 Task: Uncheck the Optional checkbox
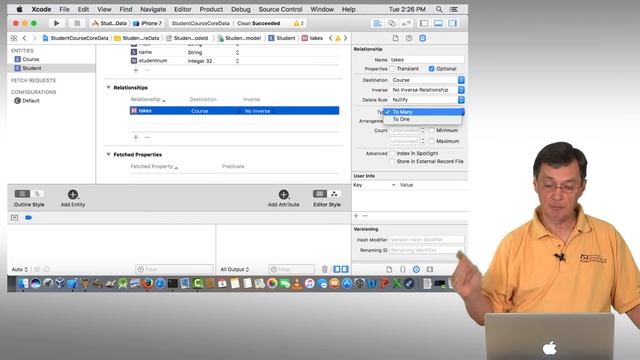pyautogui.click(x=432, y=69)
